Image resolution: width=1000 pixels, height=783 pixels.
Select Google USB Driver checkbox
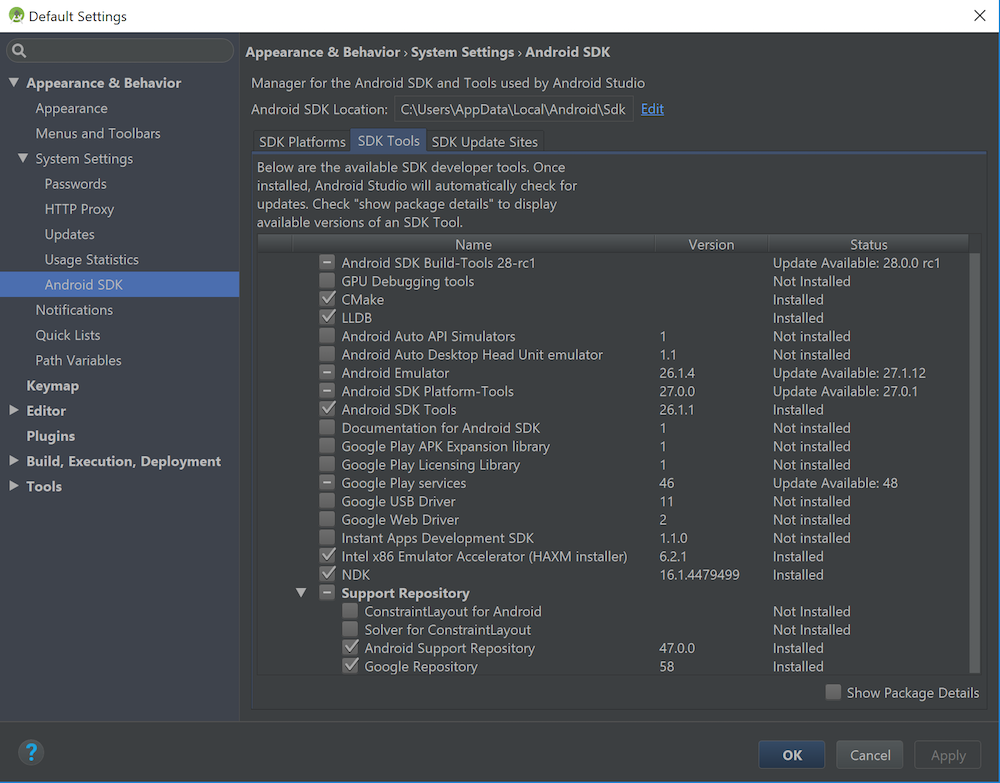pos(327,501)
